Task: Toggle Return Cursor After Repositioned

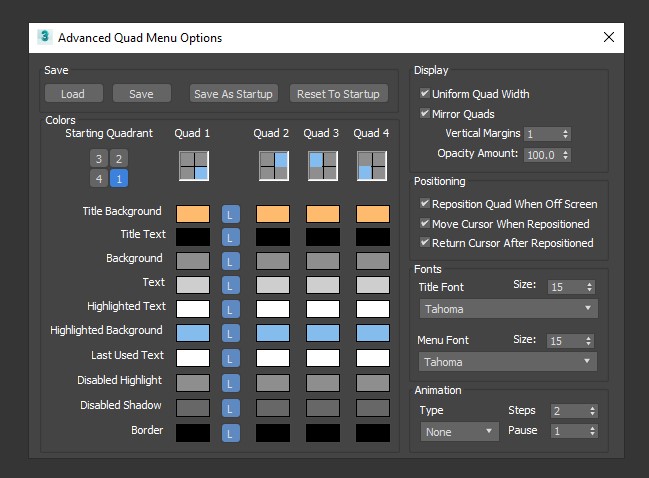Action: click(425, 243)
